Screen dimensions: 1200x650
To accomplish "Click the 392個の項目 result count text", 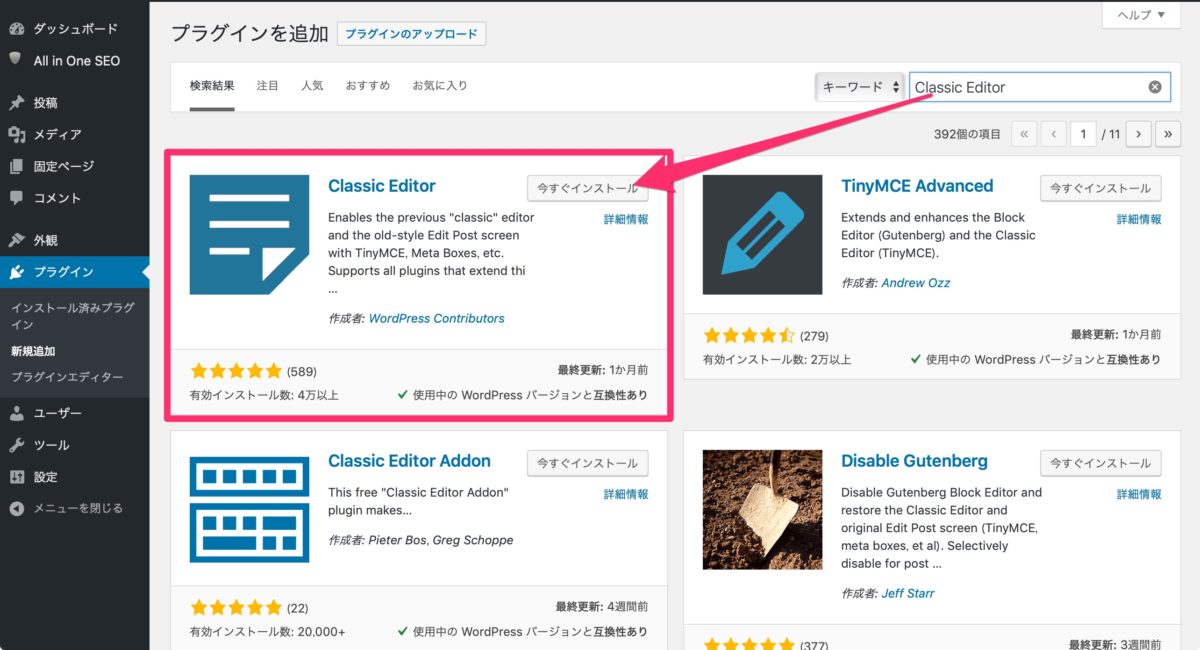I will 967,134.
